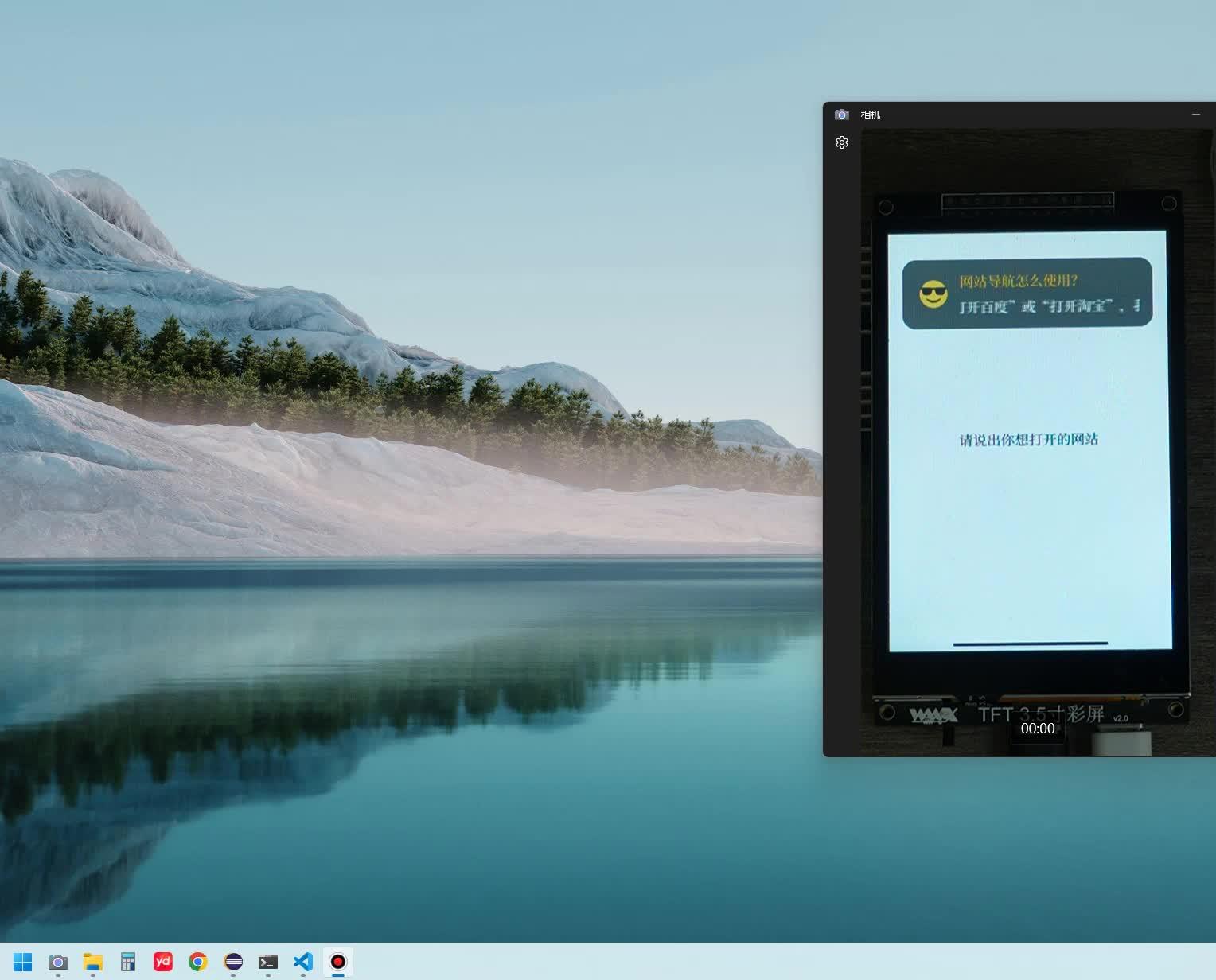Open the Windows Start menu
The image size is (1216, 980).
(22, 962)
